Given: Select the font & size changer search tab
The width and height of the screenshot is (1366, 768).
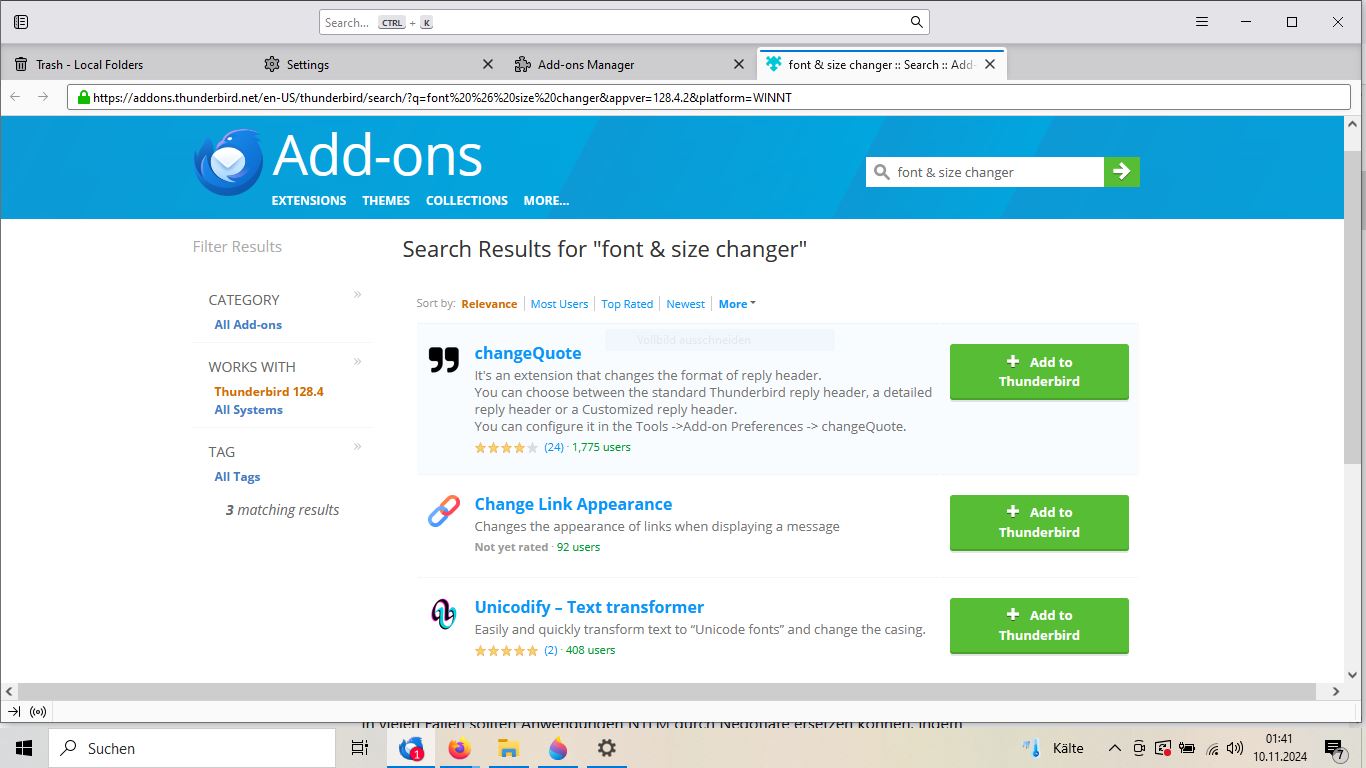Looking at the screenshot, I should [882, 64].
